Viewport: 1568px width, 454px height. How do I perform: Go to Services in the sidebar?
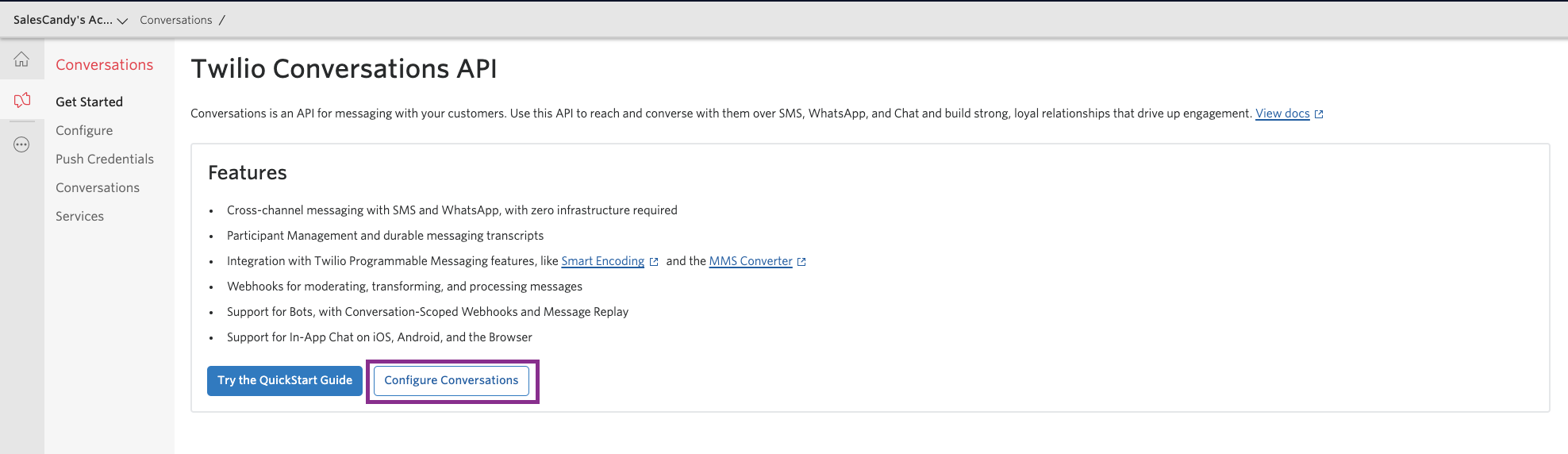79,216
